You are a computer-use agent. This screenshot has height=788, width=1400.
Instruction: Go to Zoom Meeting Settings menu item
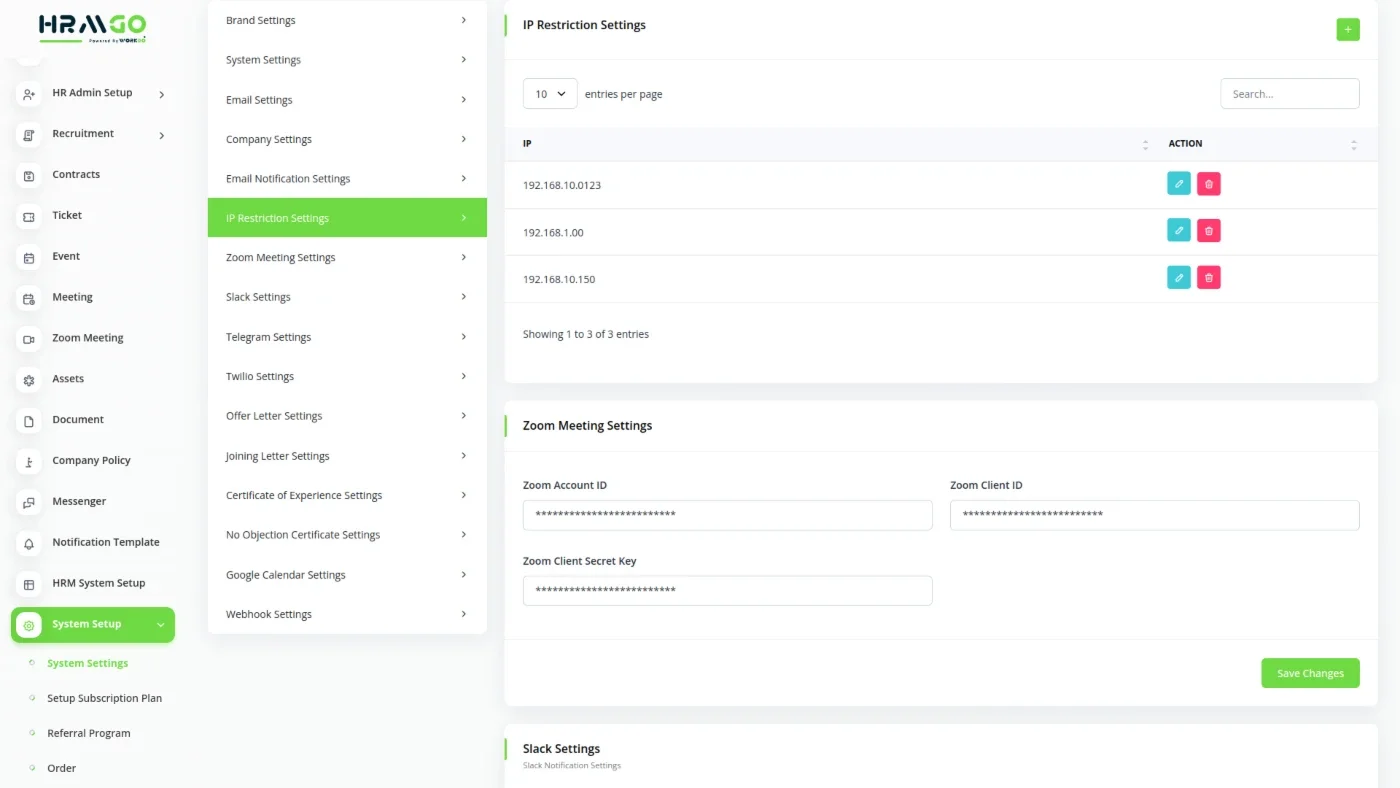347,258
